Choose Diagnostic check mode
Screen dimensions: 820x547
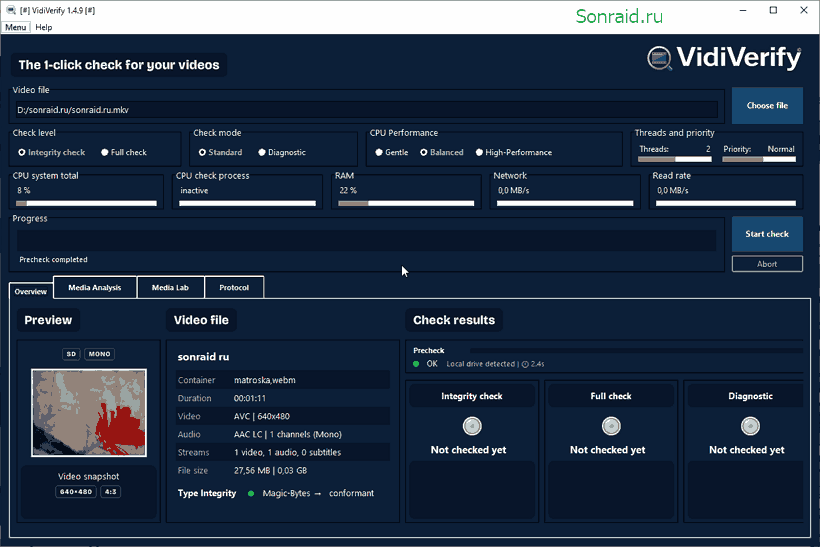click(282, 152)
